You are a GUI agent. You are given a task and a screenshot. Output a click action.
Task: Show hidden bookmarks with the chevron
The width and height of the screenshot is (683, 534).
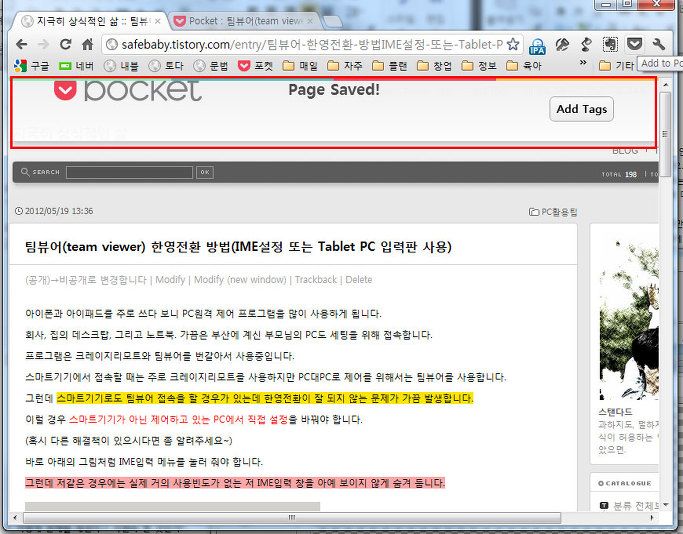(x=583, y=63)
